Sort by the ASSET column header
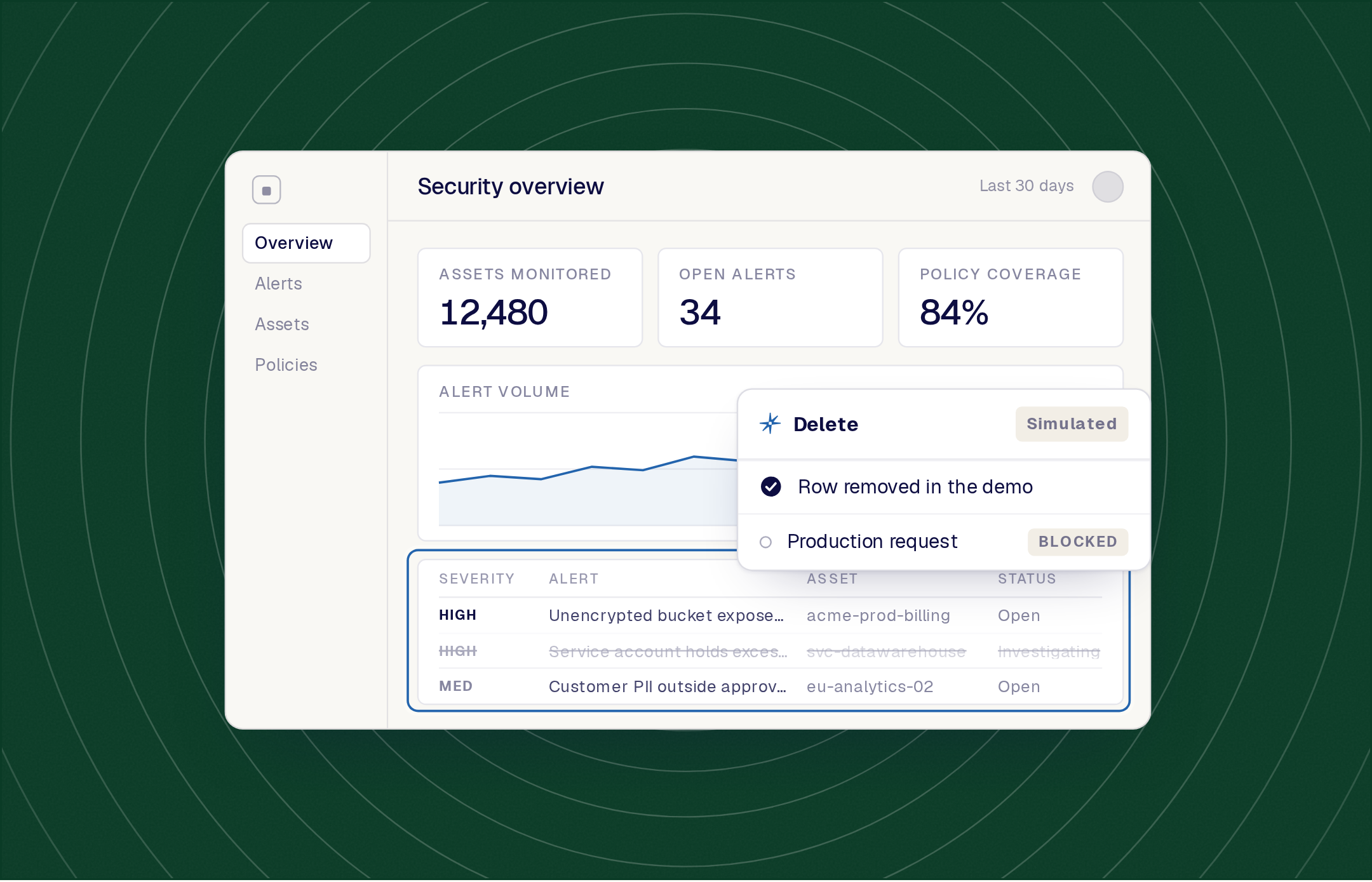1372x882 pixels. 832,579
